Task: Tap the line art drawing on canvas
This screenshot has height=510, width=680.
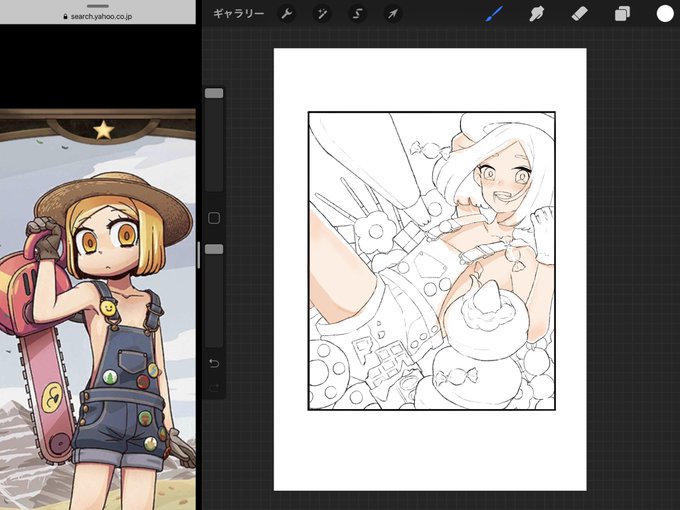Action: click(x=432, y=261)
